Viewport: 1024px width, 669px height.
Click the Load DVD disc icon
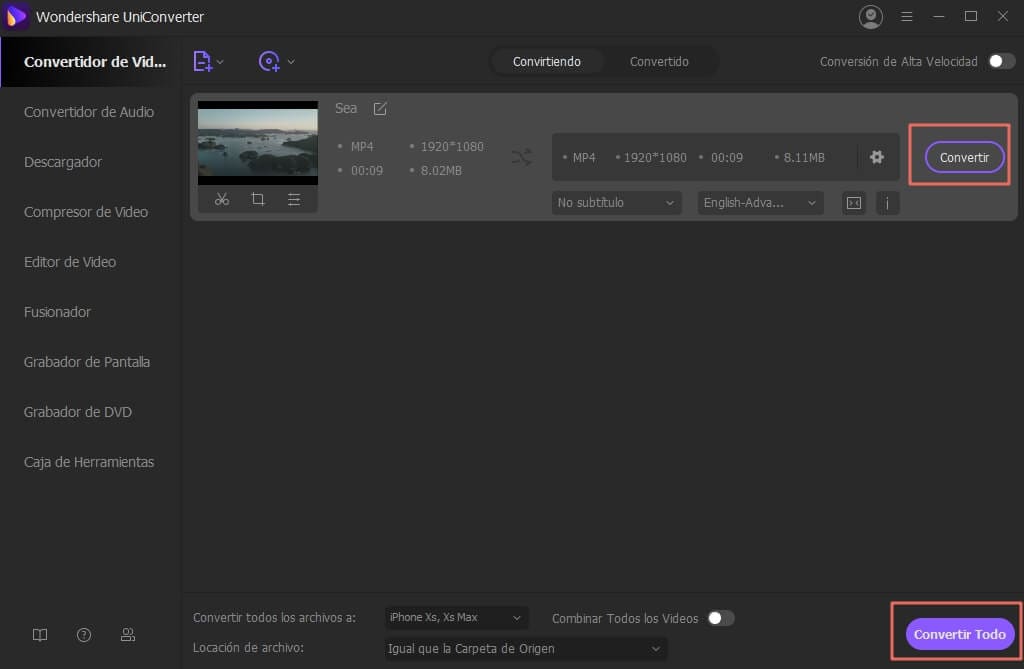269,61
